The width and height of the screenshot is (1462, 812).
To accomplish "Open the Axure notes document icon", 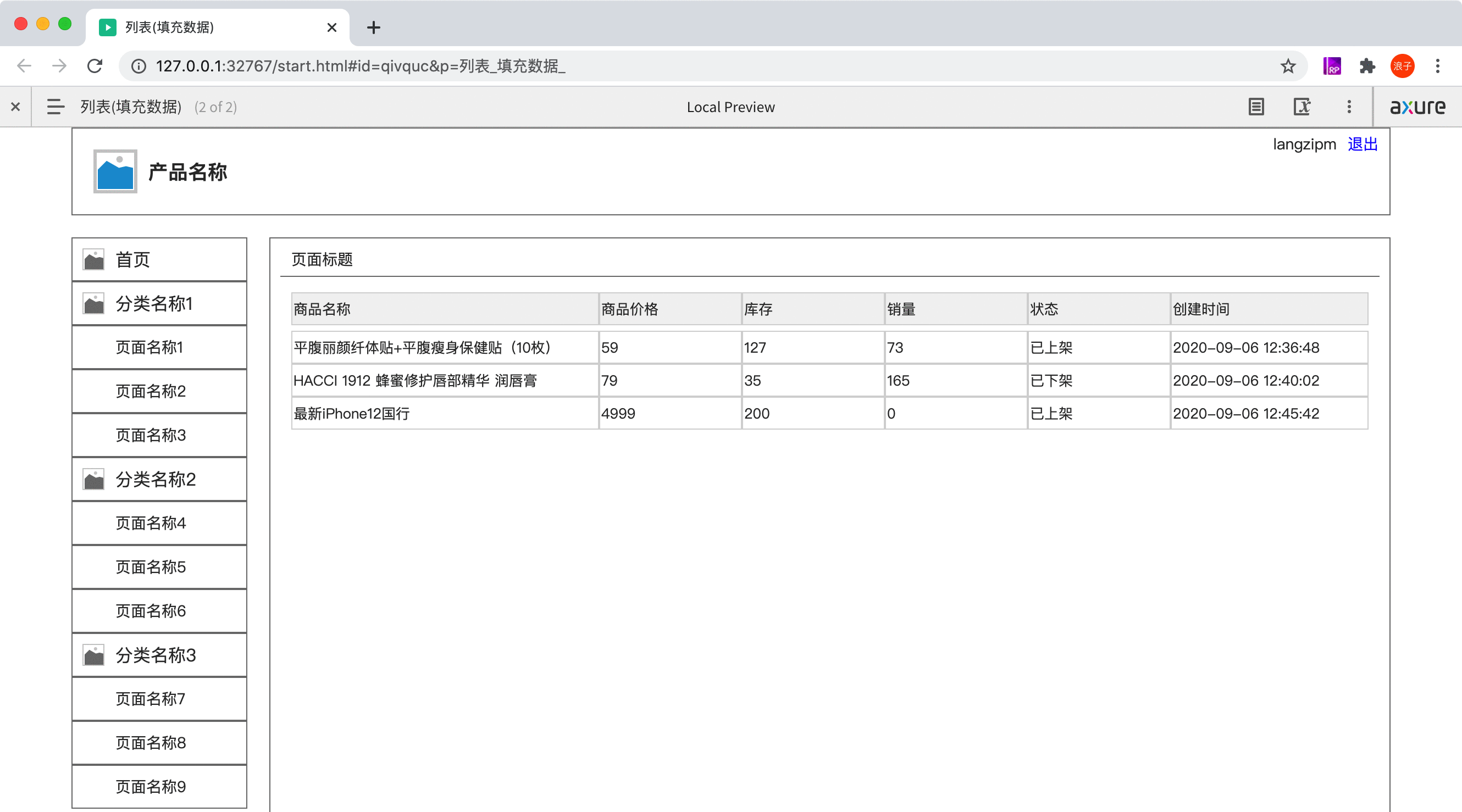I will (1256, 107).
